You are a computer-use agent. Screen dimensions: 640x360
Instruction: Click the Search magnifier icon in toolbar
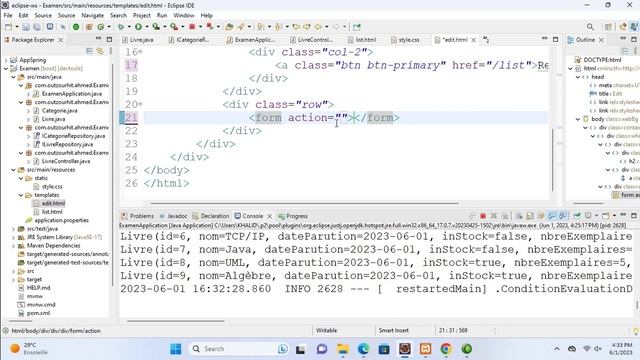(590, 27)
